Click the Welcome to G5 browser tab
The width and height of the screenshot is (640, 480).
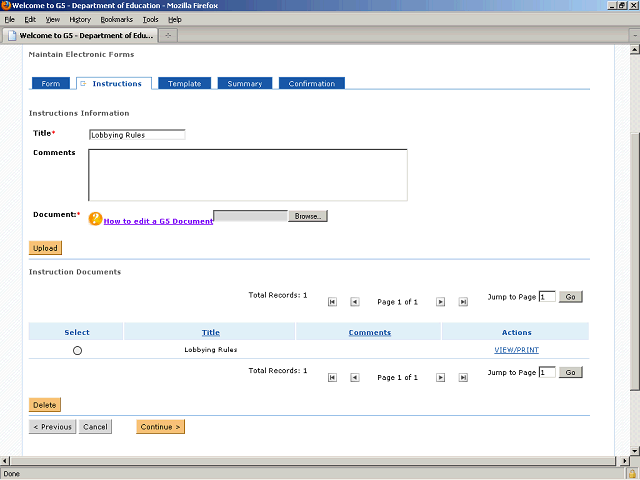[80, 36]
